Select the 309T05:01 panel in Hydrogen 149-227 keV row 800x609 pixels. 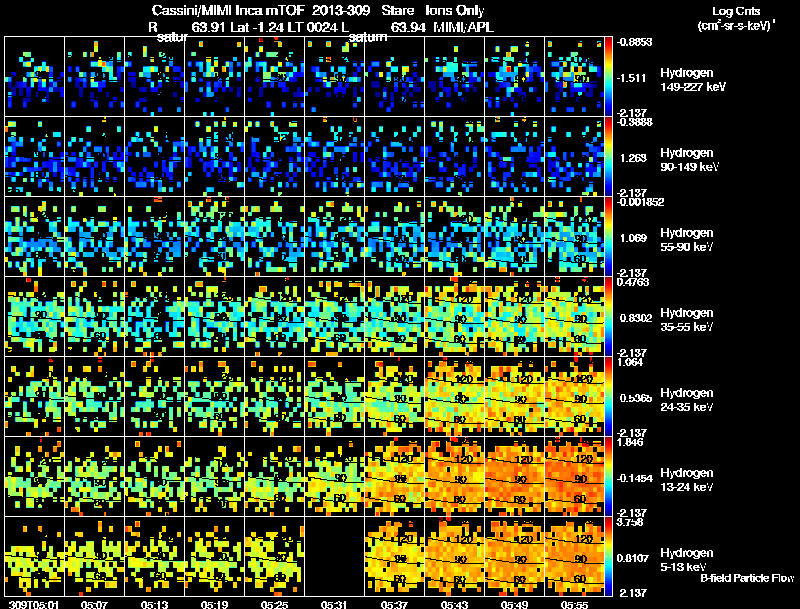(34, 77)
